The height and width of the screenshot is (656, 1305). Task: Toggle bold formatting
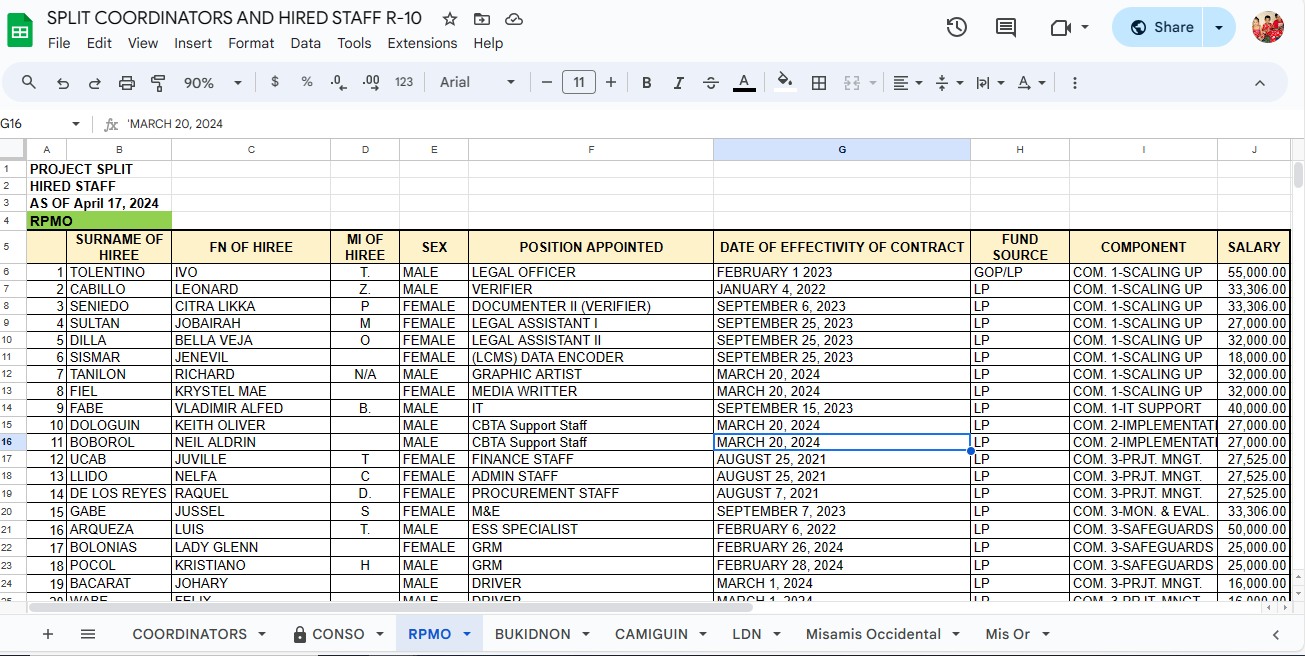point(647,82)
